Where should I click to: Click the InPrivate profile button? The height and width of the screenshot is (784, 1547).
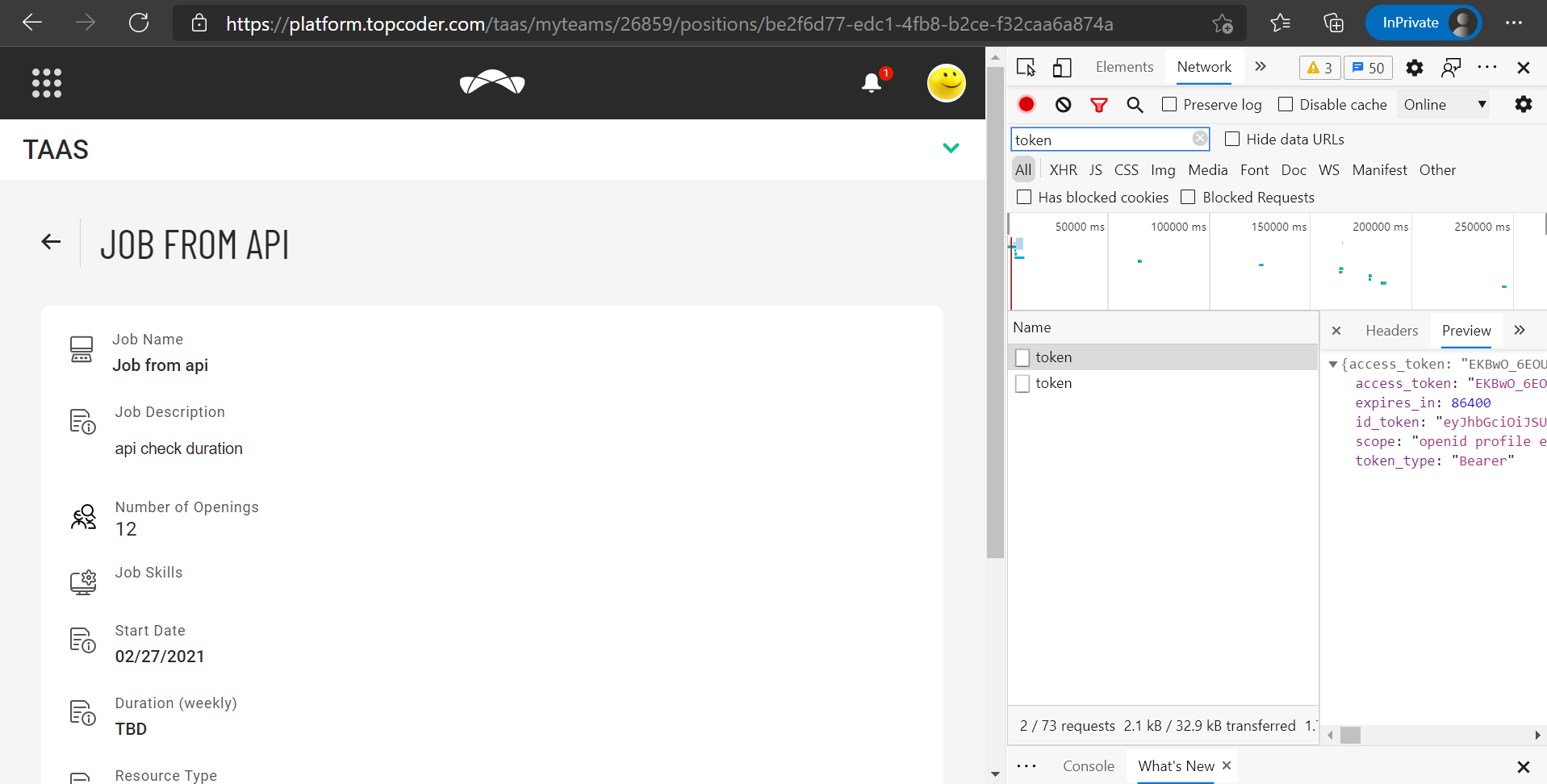coord(1424,23)
